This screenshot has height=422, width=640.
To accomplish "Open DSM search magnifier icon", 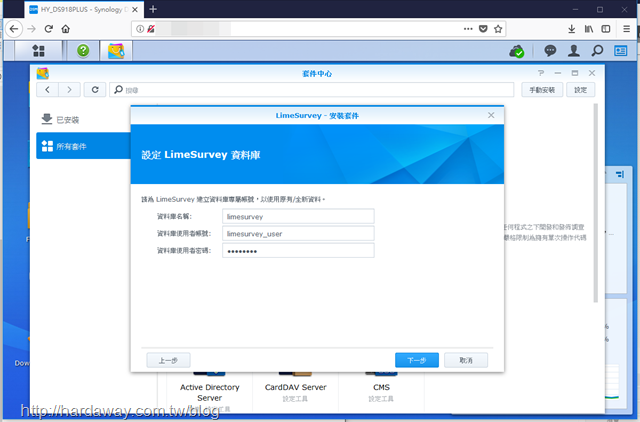I will coord(597,51).
